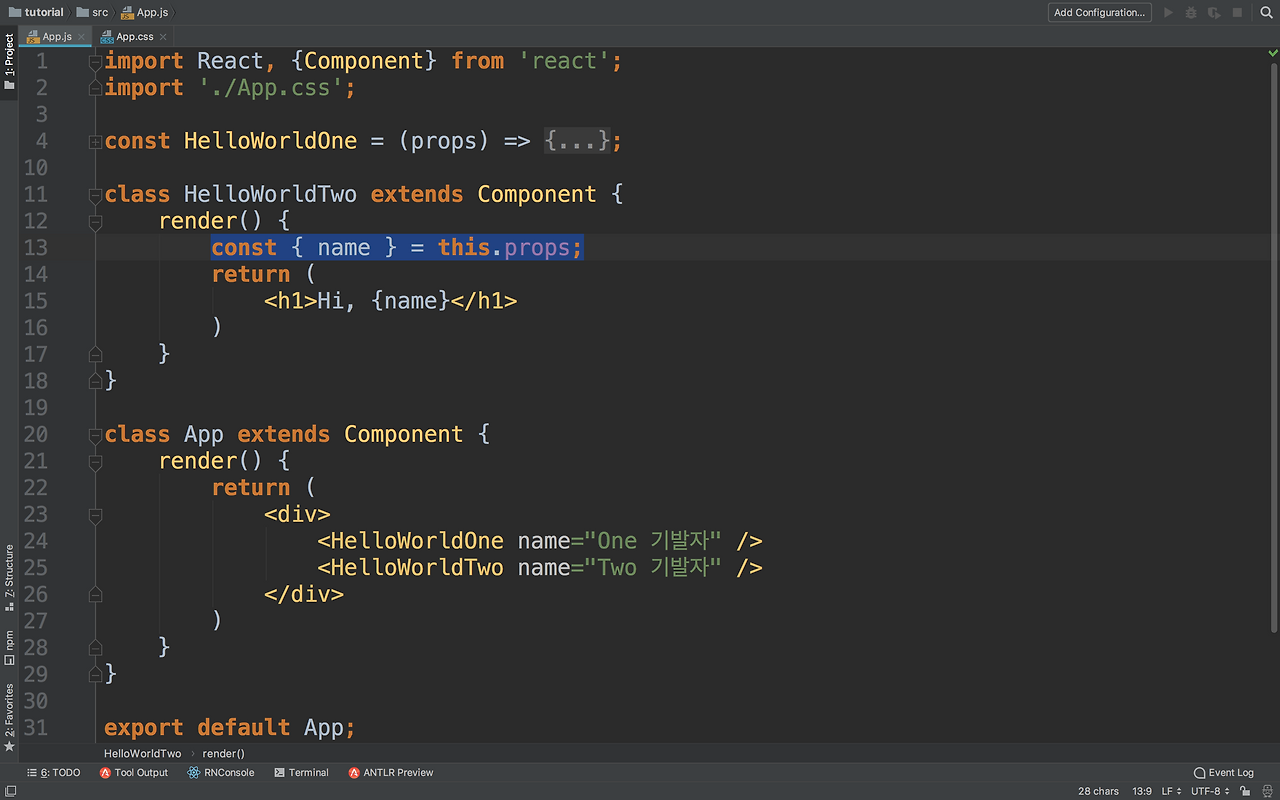Click the "Two 기발자" string value

(x=653, y=568)
